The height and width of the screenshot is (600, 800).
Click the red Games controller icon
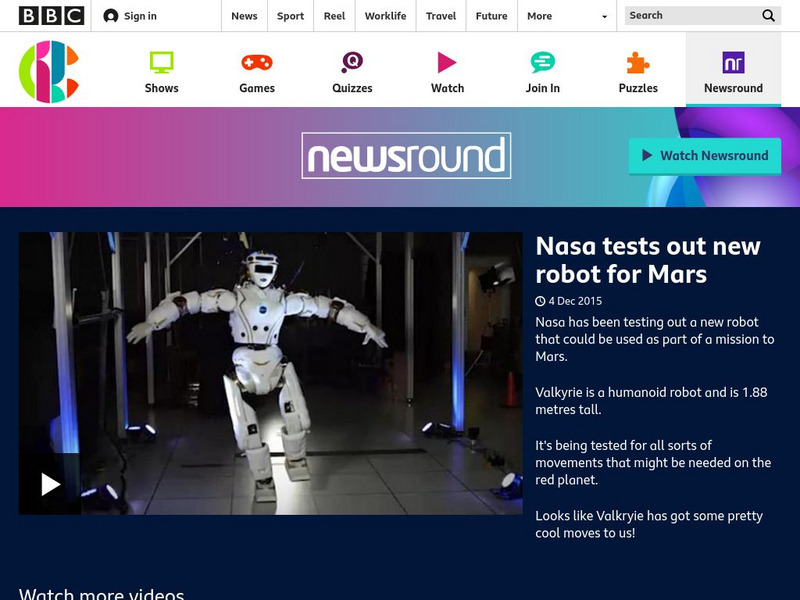(257, 62)
